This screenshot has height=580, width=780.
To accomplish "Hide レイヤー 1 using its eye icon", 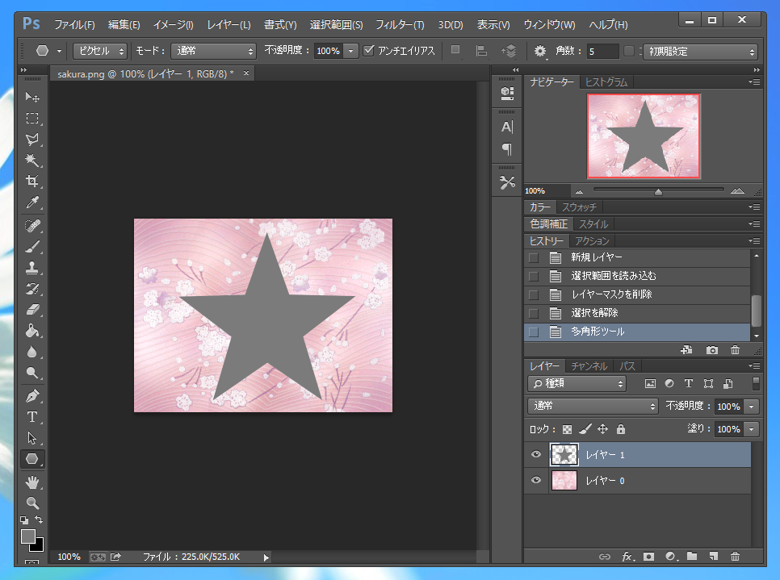I will point(536,455).
